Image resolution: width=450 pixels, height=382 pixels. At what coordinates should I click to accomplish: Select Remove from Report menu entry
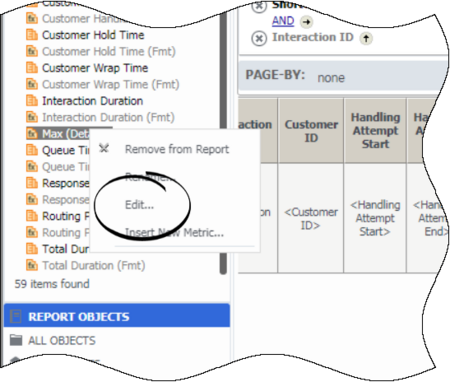point(177,149)
